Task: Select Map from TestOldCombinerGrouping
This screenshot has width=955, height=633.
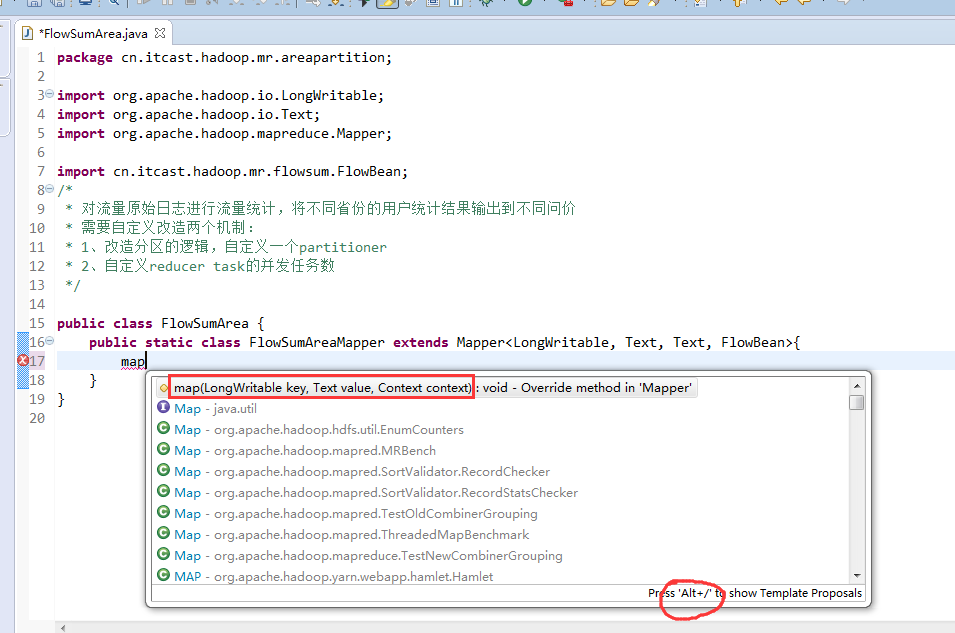Action: point(347,514)
